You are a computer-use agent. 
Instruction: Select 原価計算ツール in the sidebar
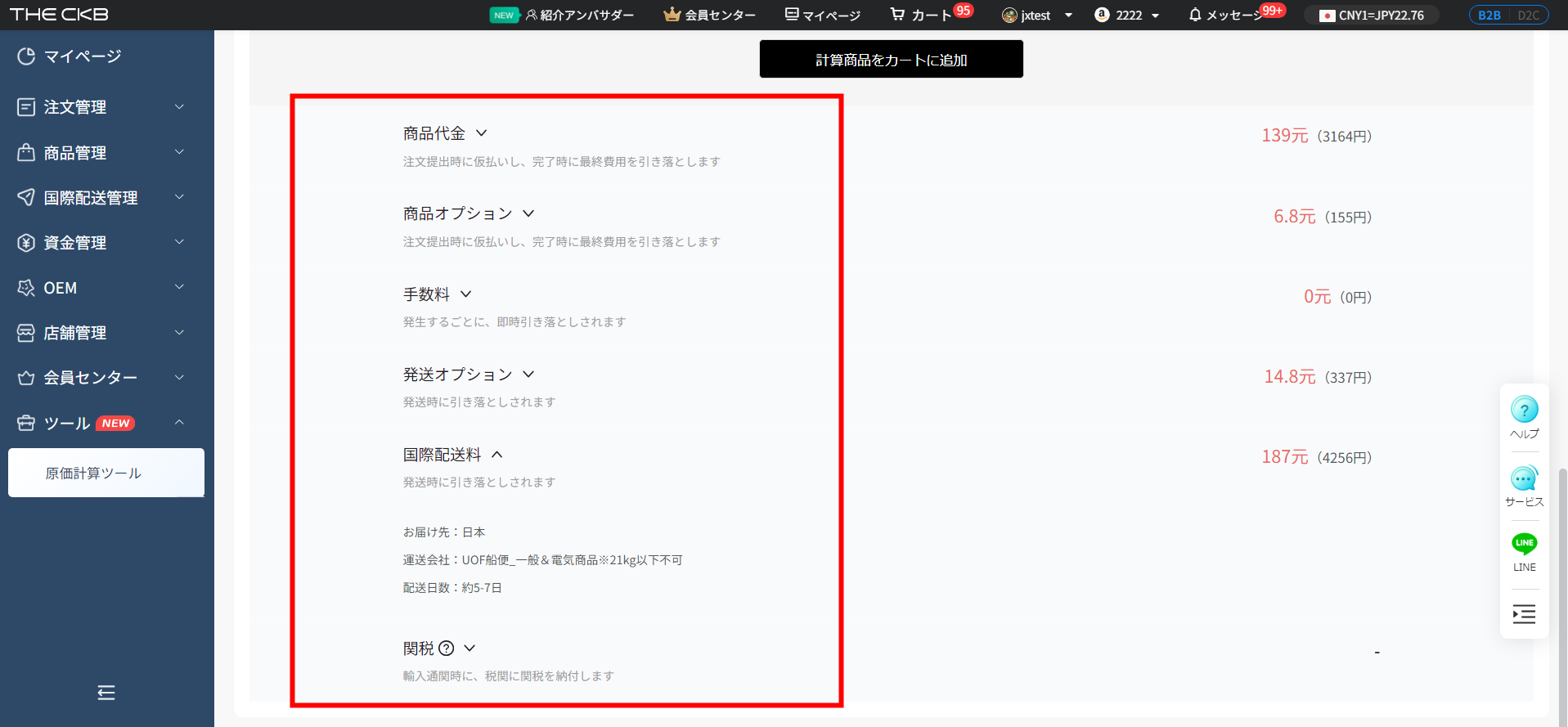coord(106,473)
